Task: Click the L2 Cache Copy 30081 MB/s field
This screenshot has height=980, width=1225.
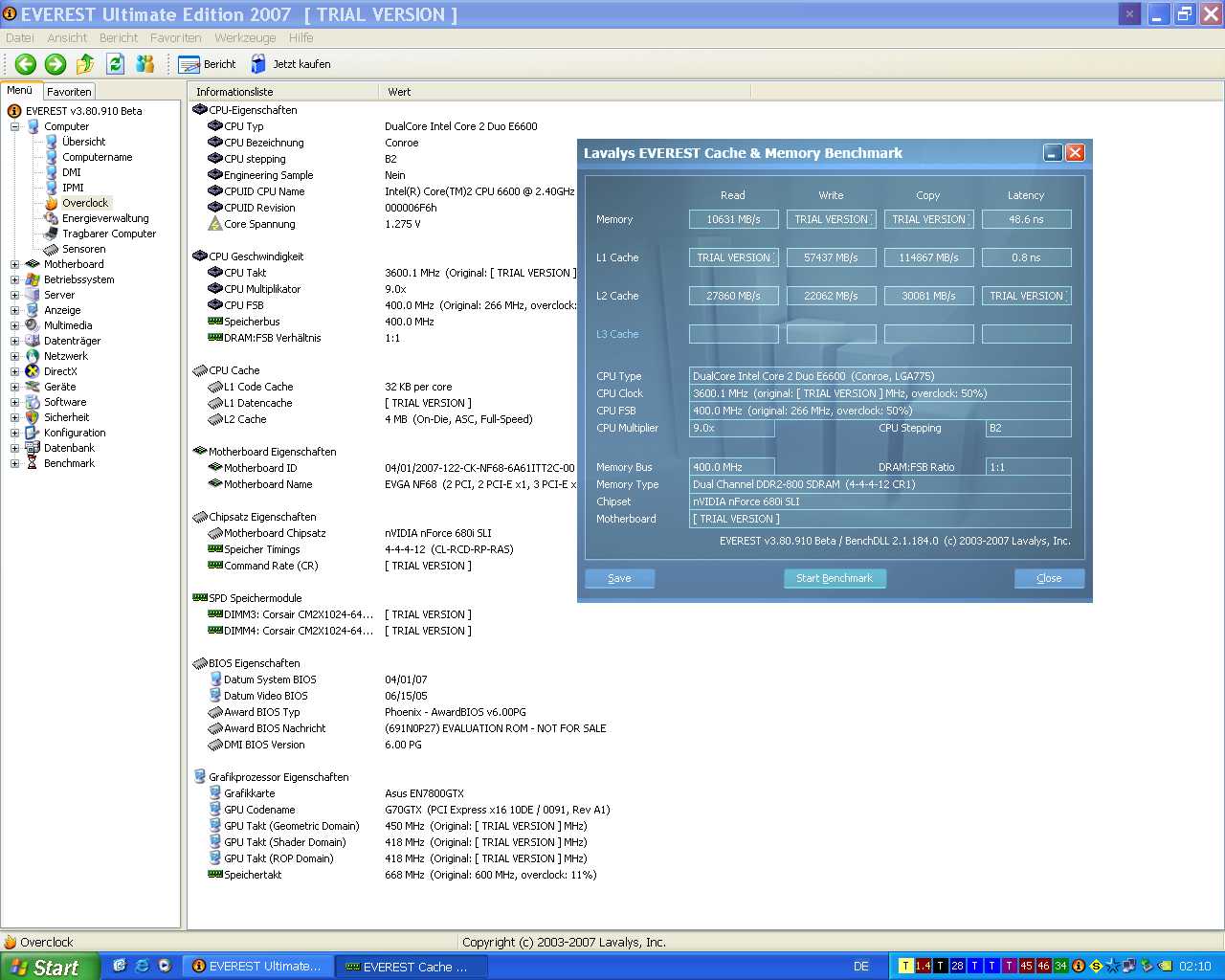Action: [x=929, y=296]
